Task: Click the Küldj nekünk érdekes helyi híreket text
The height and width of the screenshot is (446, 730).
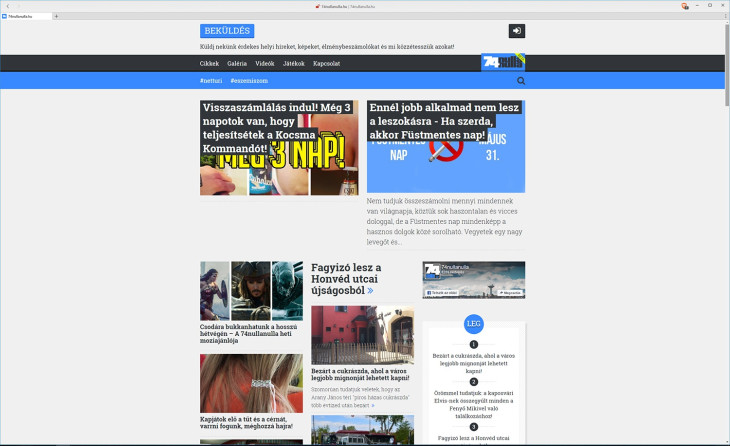Action: (327, 47)
